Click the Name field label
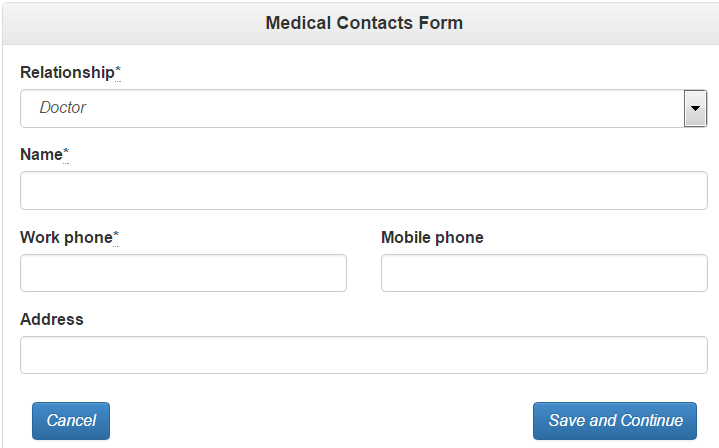The height and width of the screenshot is (448, 719). click(x=41, y=154)
